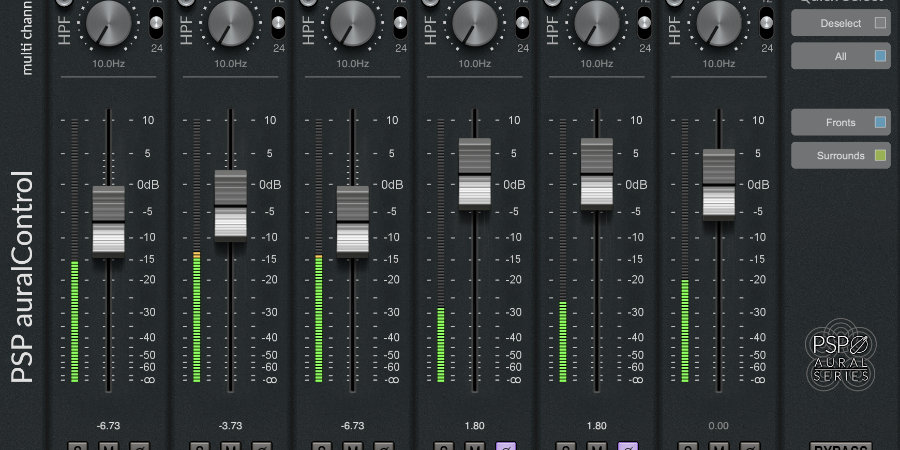The height and width of the screenshot is (450, 900).
Task: Click the fader cap of the 0.00 channel
Action: coord(719,184)
